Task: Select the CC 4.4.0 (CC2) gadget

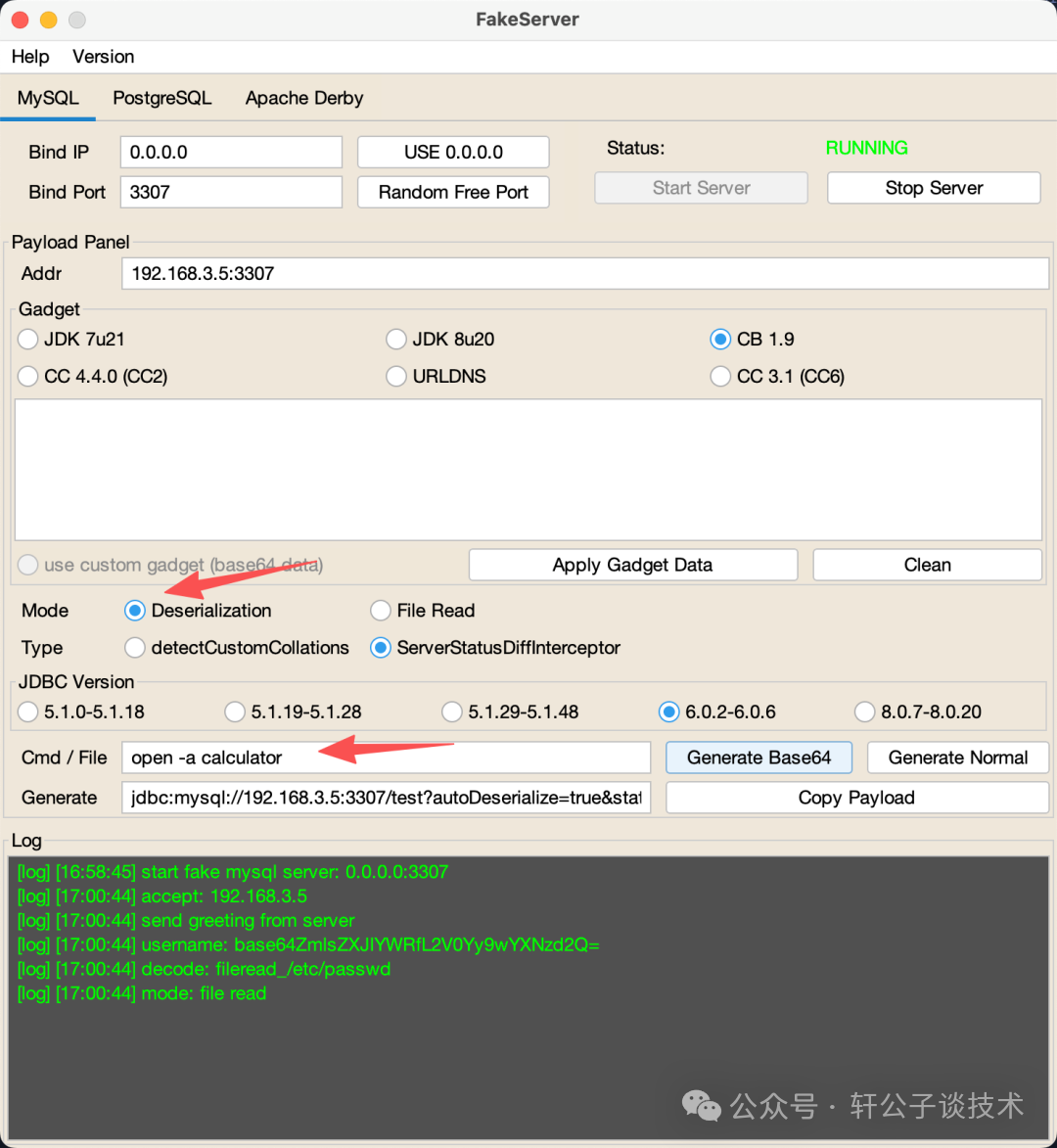Action: [x=93, y=377]
